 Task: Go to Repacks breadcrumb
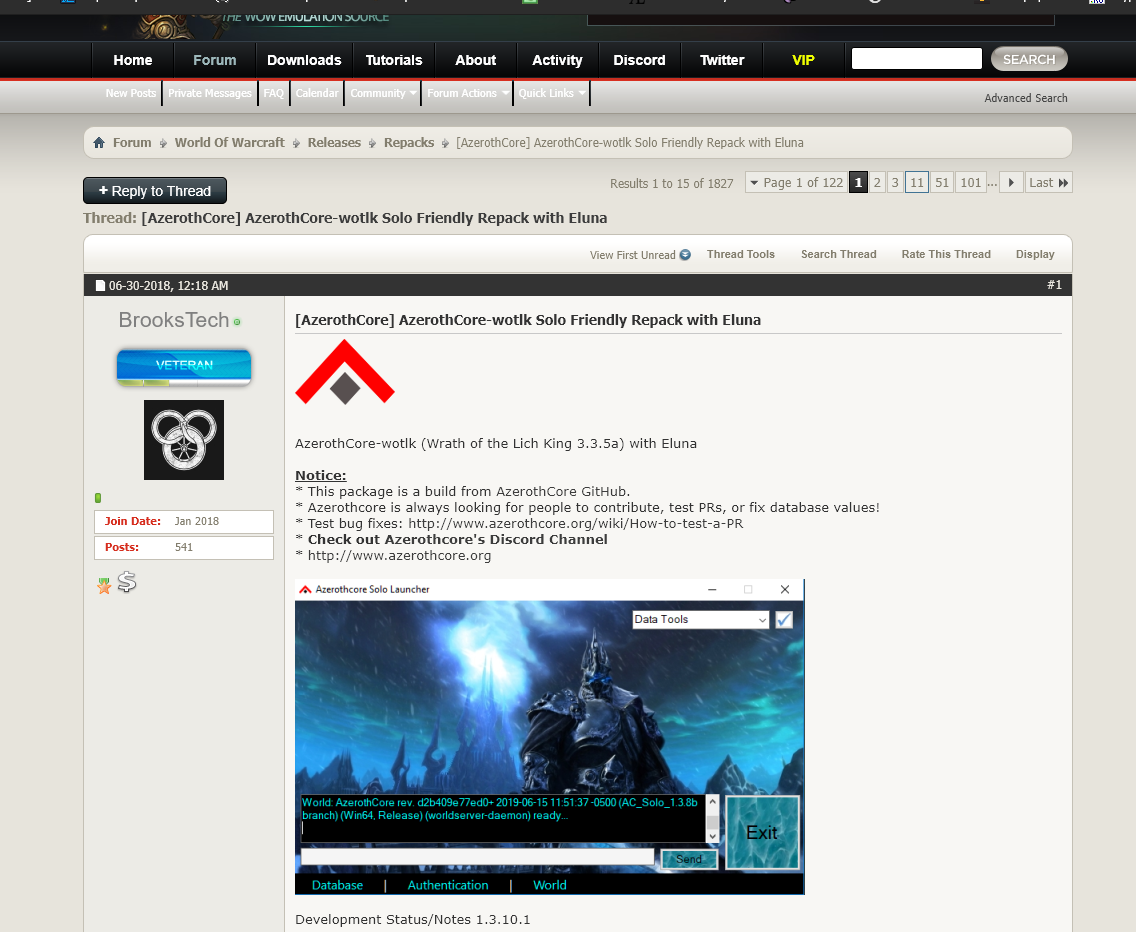(409, 143)
